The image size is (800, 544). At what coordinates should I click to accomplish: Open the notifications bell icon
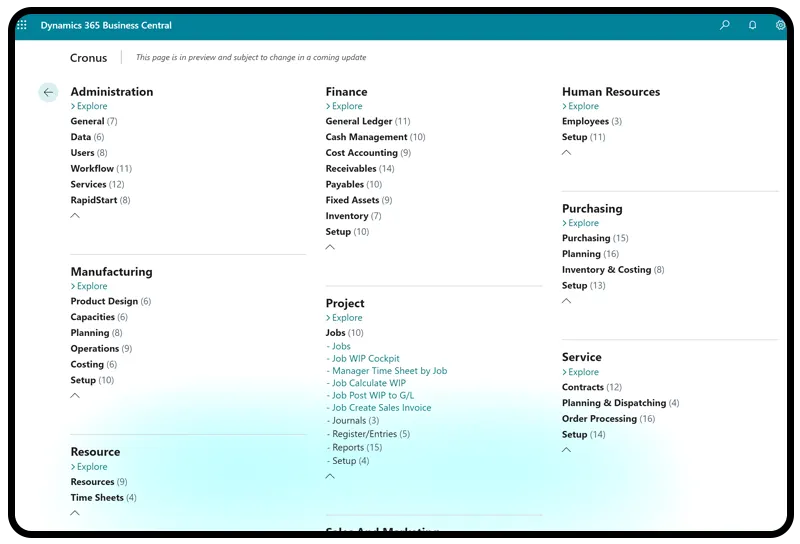753,26
